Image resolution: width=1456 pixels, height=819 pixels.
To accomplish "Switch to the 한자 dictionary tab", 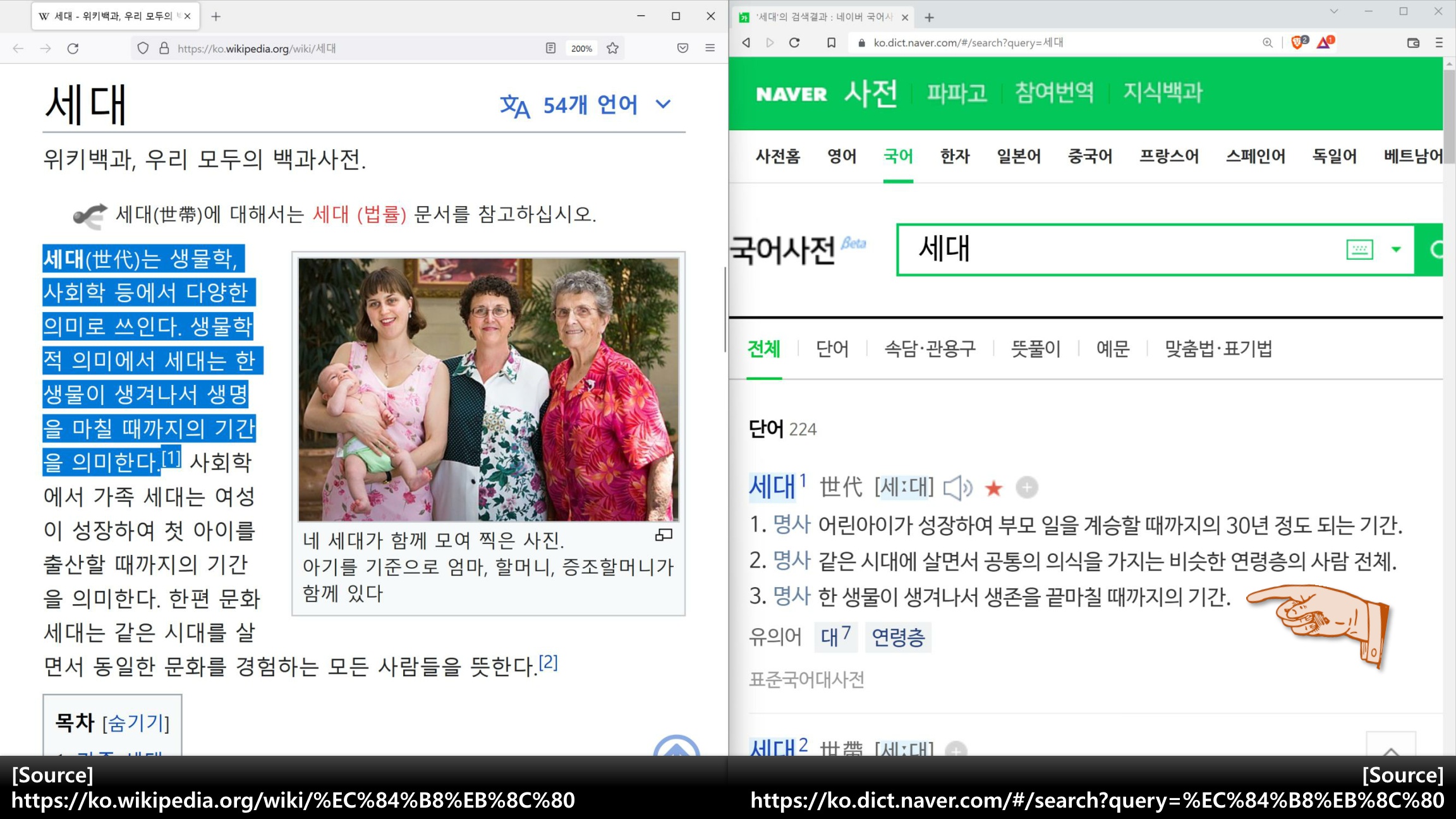I will [x=954, y=156].
